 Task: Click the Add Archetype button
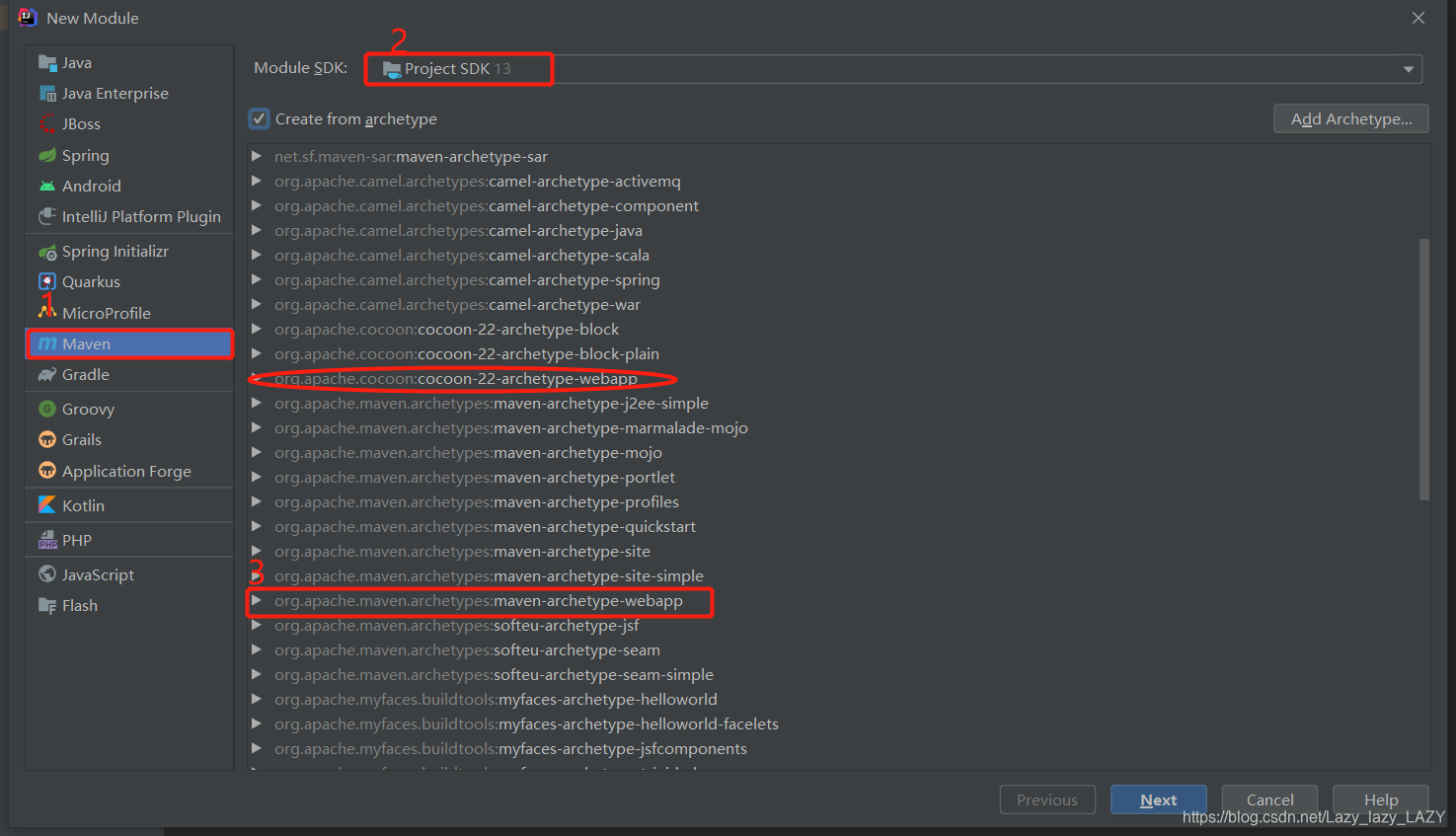coord(1351,118)
